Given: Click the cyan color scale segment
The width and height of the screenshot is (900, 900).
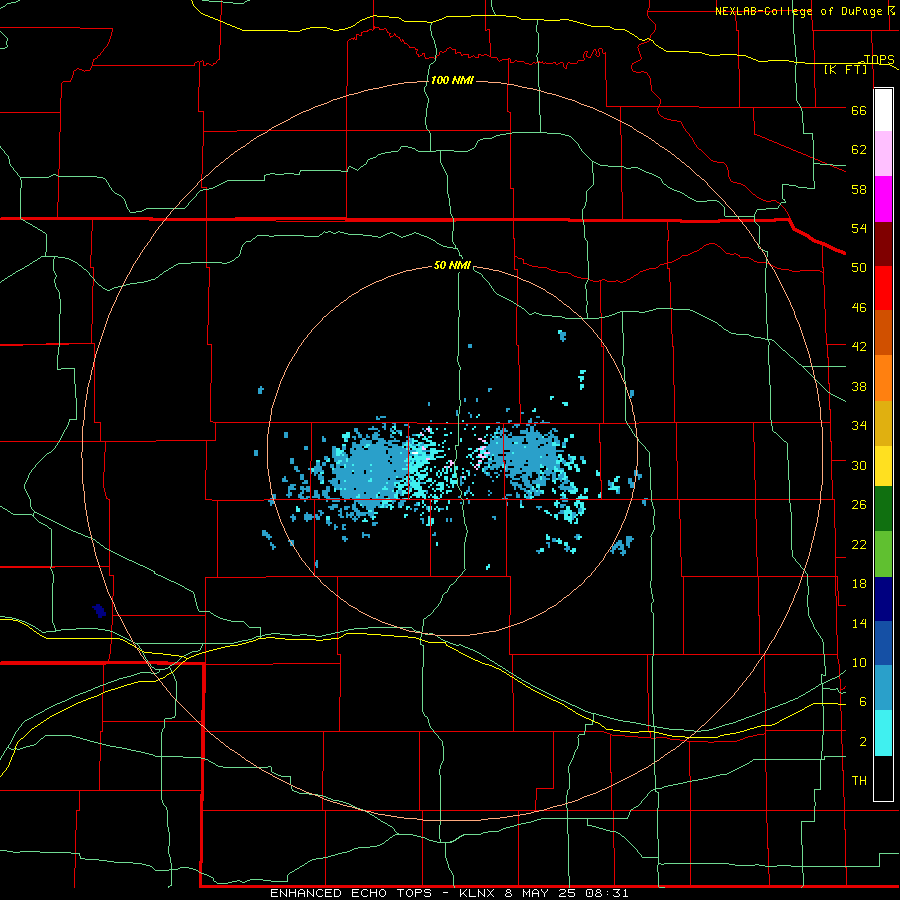Looking at the screenshot, I should [x=883, y=733].
